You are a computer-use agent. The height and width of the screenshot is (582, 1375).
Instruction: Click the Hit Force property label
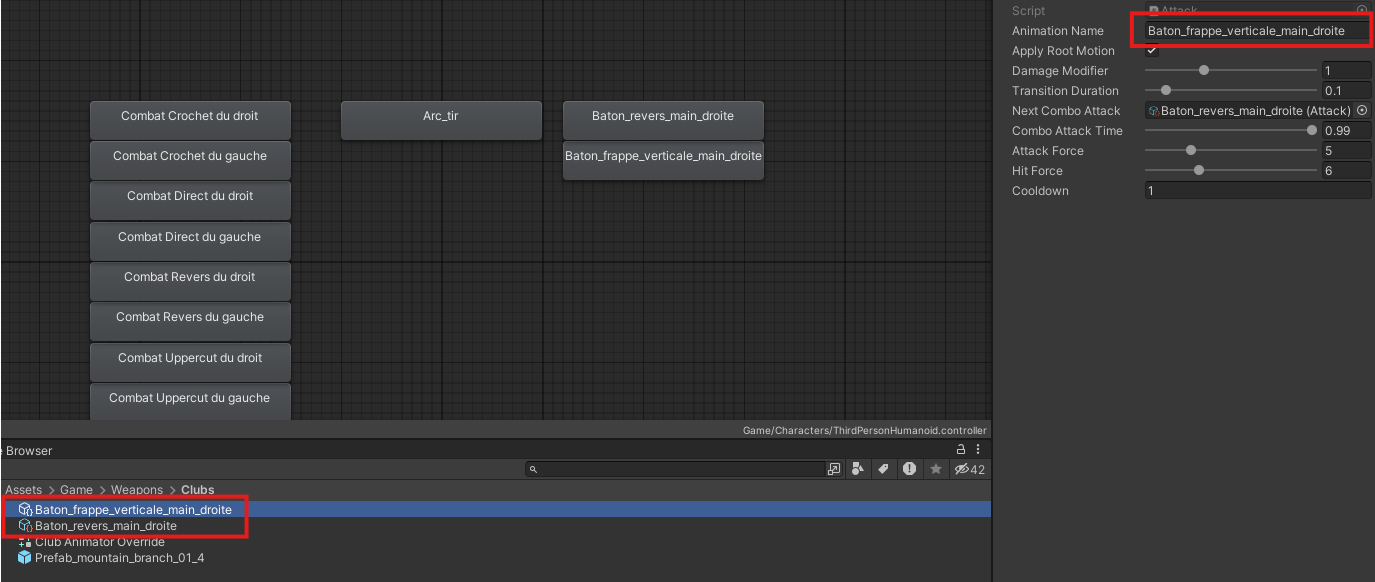point(1037,171)
